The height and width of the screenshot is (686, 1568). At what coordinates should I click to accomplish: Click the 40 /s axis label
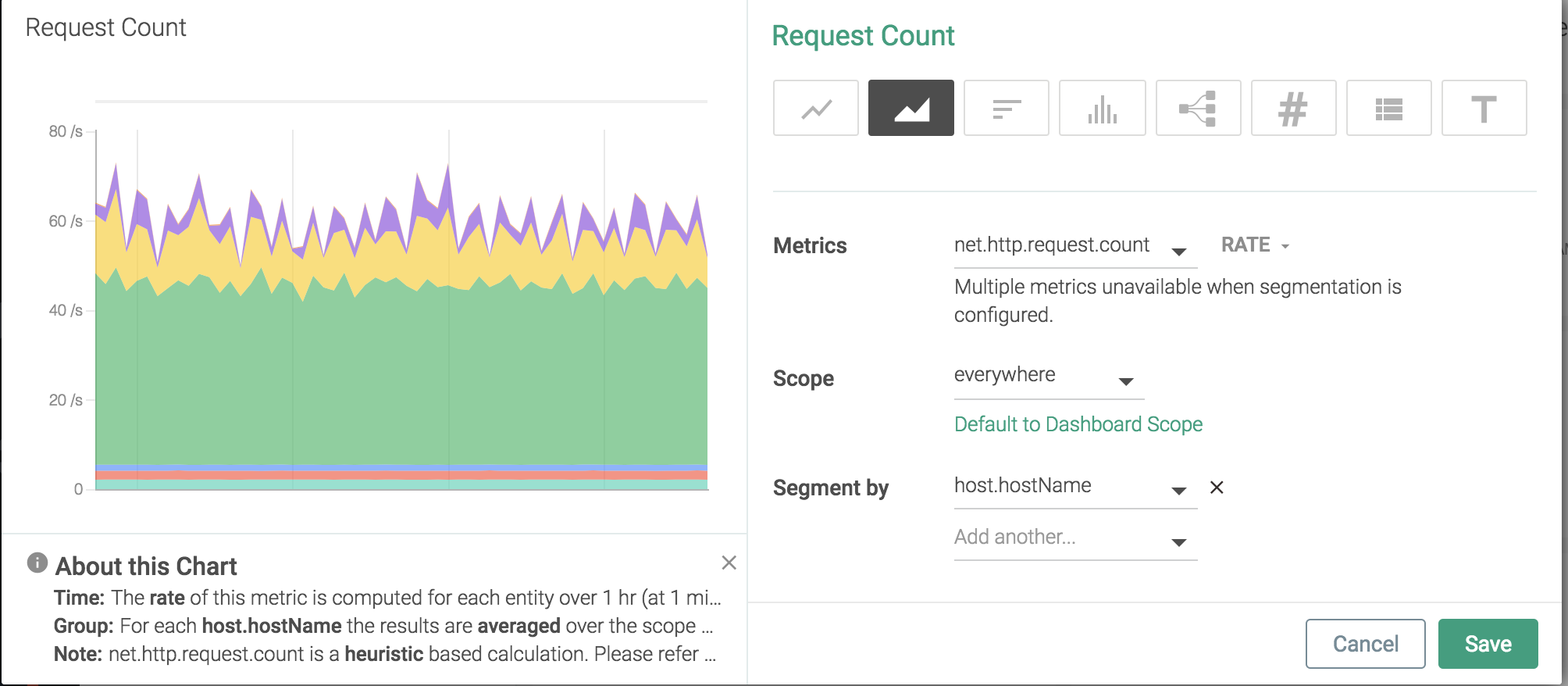[x=66, y=310]
